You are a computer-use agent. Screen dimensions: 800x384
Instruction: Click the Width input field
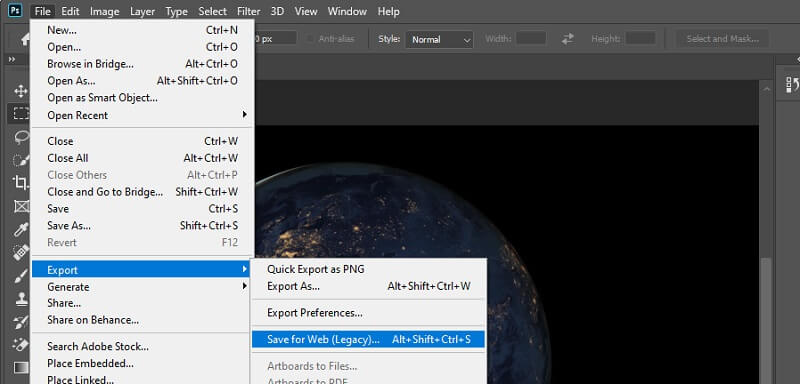click(x=531, y=38)
